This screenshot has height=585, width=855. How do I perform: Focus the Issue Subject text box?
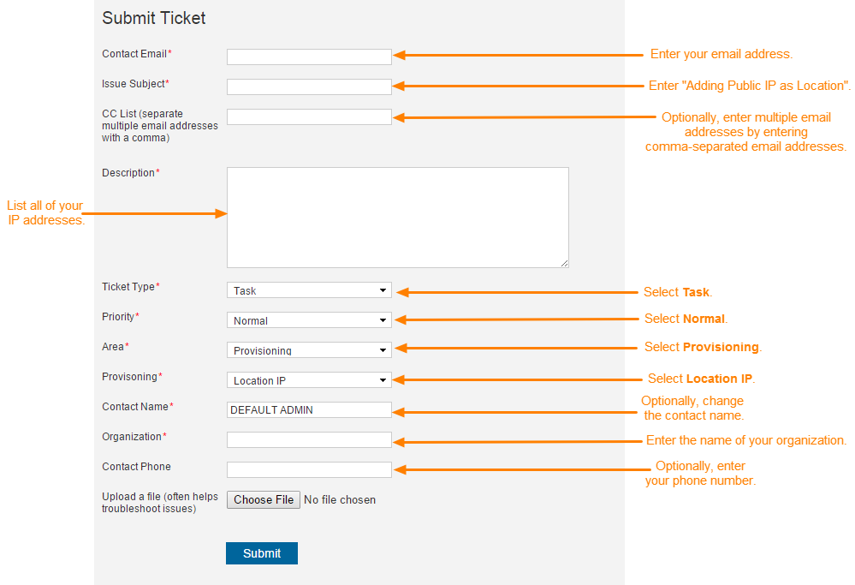tap(309, 87)
